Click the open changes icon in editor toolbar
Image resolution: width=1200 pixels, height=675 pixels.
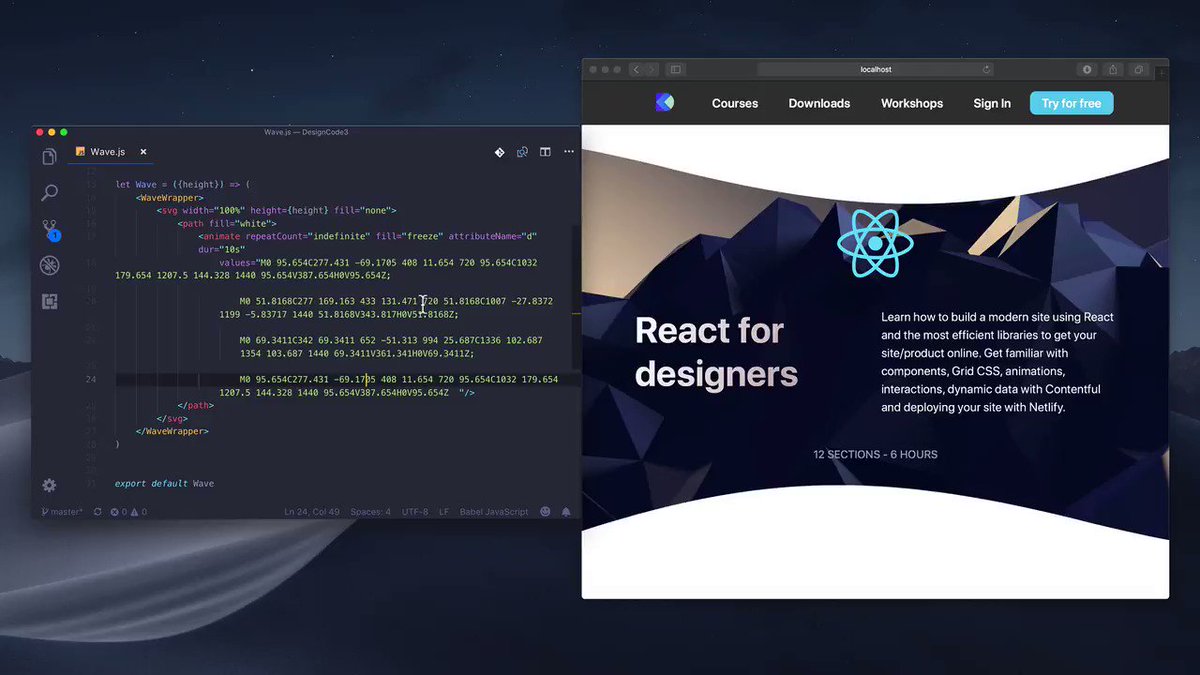pos(522,152)
